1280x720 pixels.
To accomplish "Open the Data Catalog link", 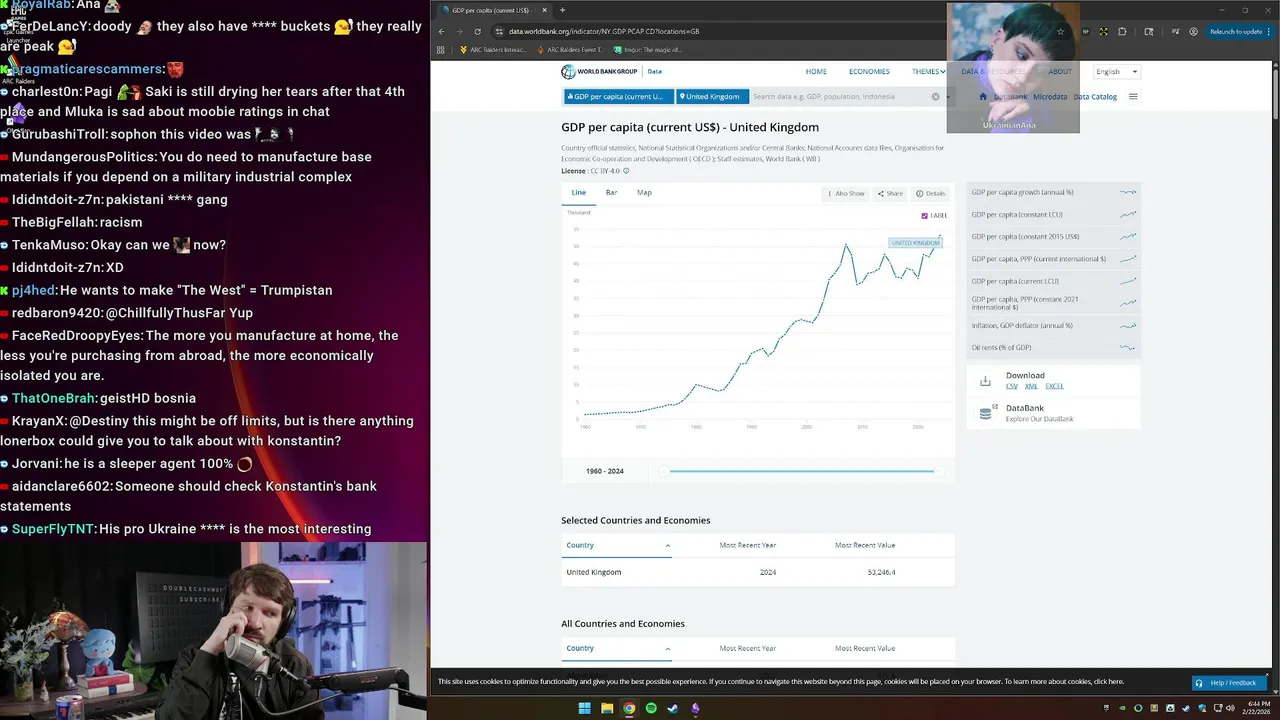I will (x=1095, y=97).
